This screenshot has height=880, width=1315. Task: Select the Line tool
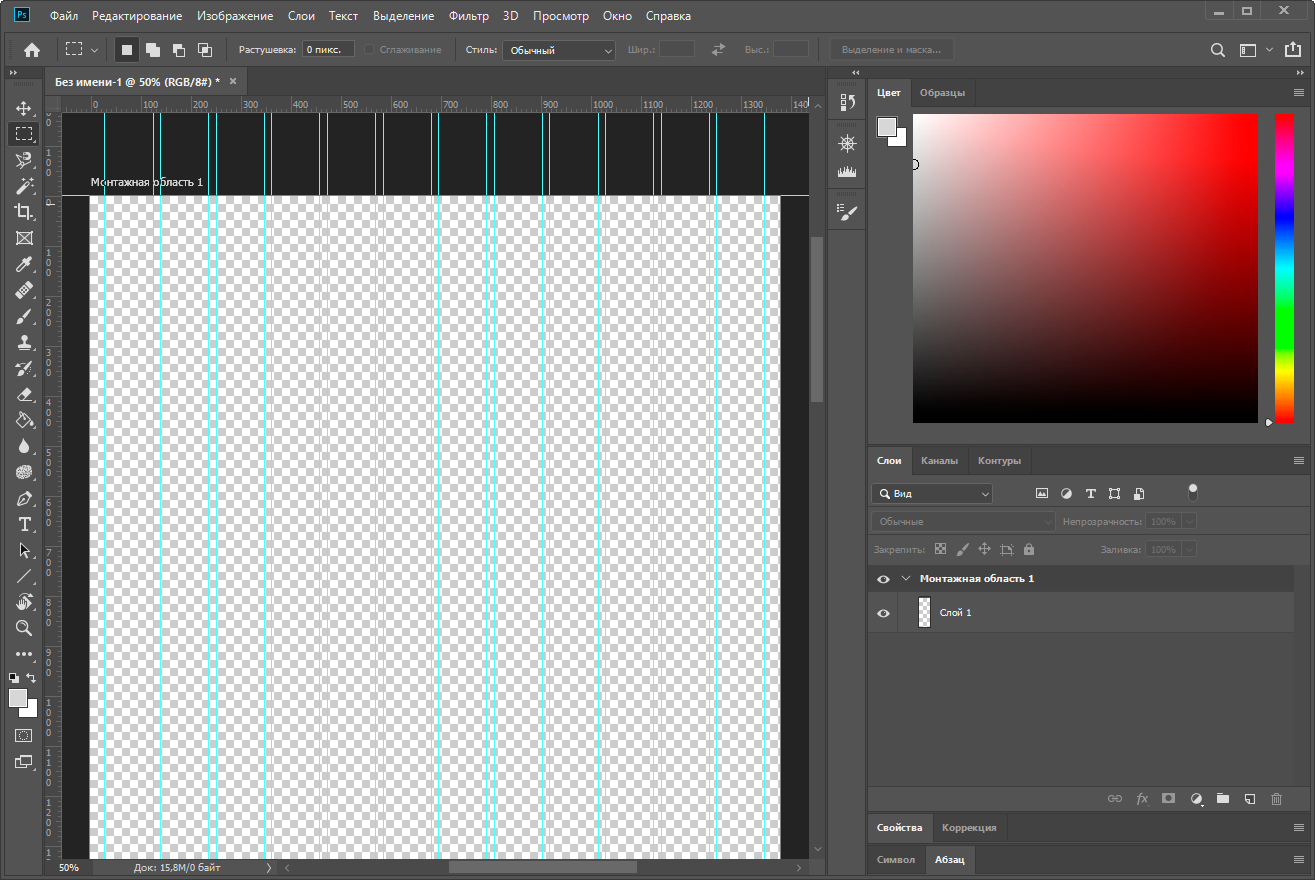(24, 576)
